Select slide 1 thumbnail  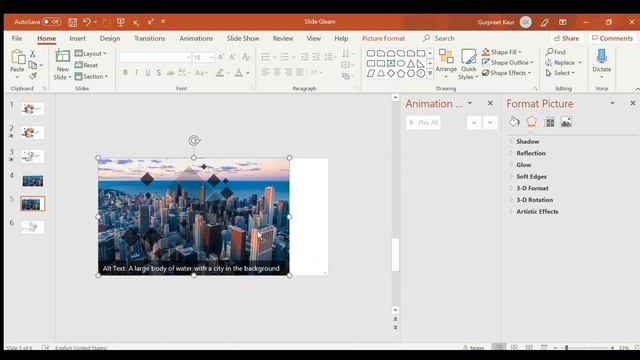tap(33, 109)
